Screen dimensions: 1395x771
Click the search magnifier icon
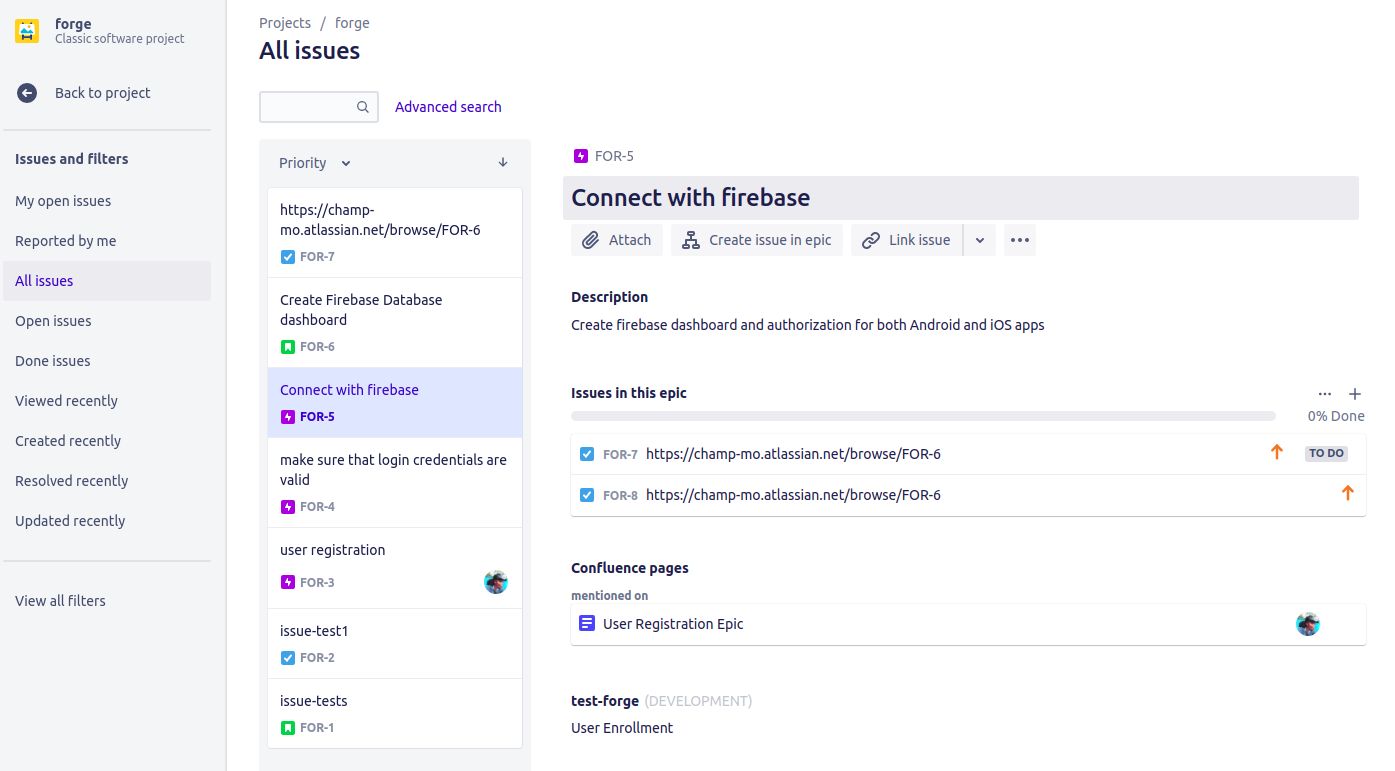pyautogui.click(x=363, y=107)
